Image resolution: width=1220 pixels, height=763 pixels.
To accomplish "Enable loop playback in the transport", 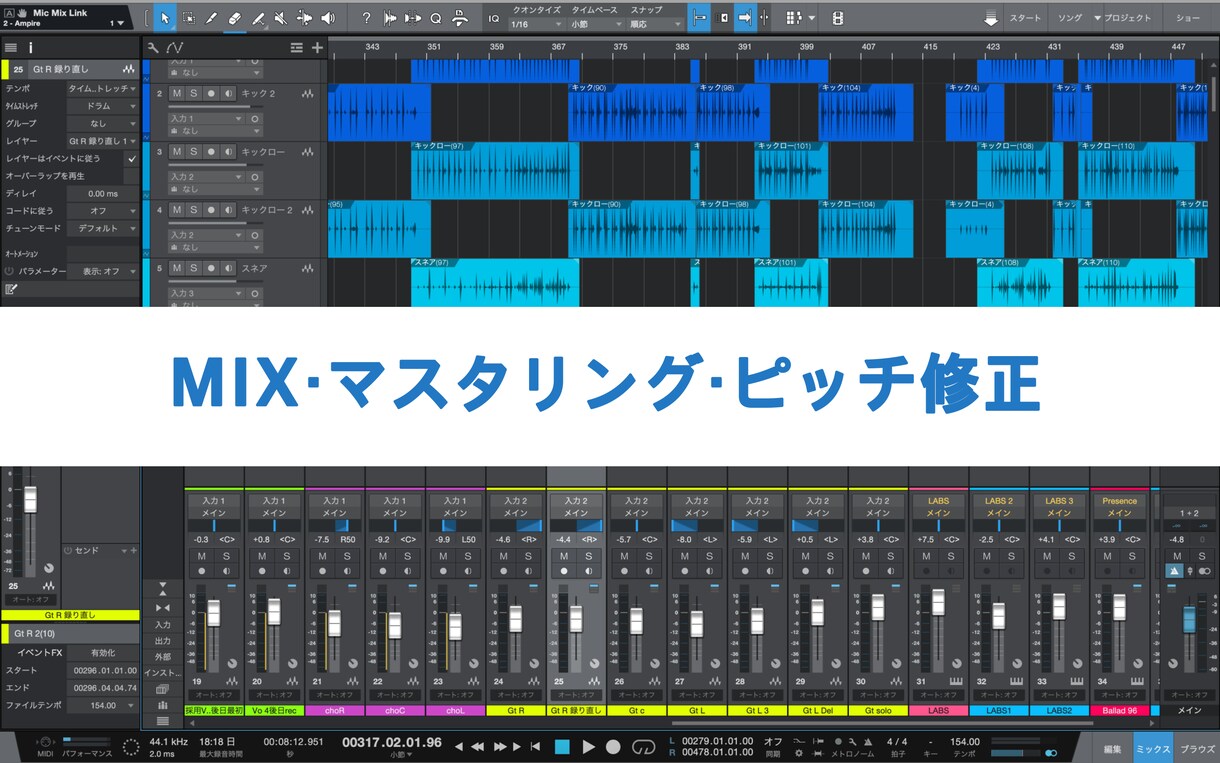I will tap(644, 746).
